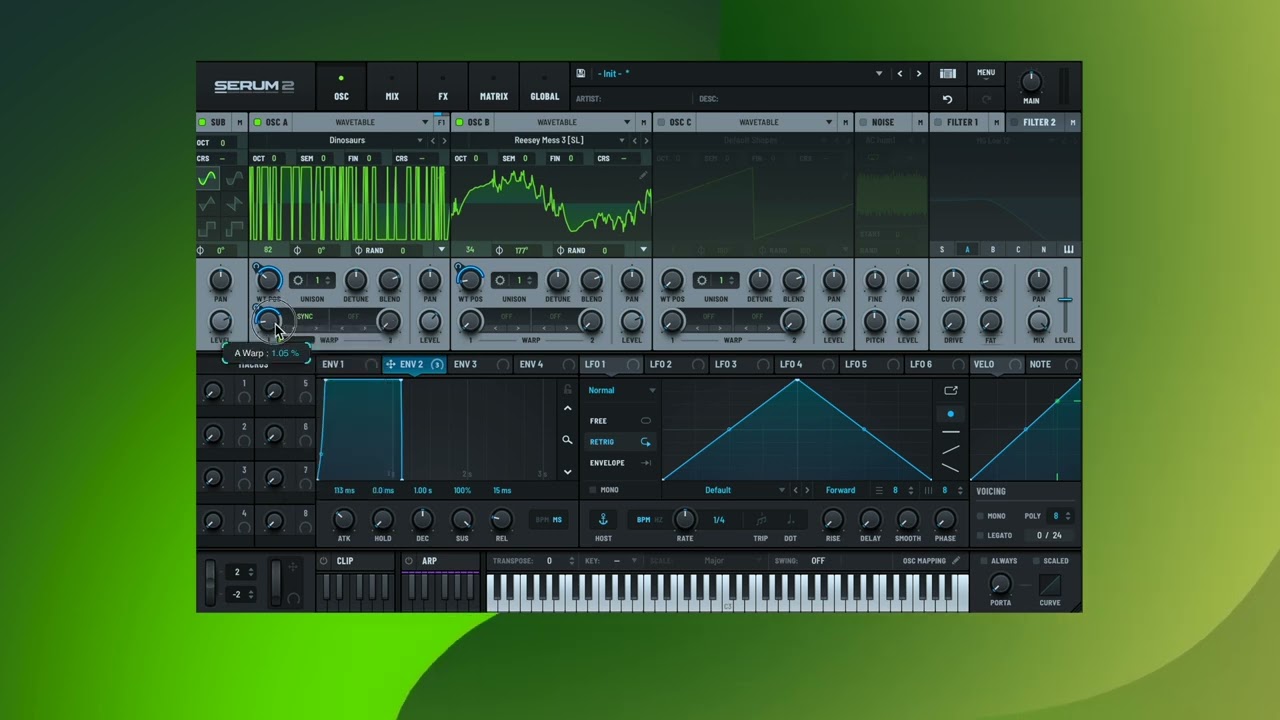Click the TRIP triplet note icon
The height and width of the screenshot is (720, 1280).
[x=761, y=519]
